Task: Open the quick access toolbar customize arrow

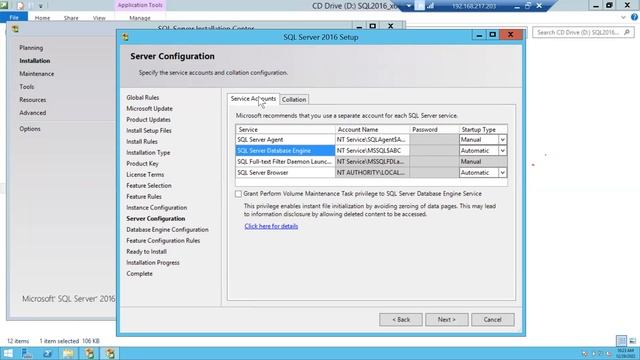Action: 40,6
